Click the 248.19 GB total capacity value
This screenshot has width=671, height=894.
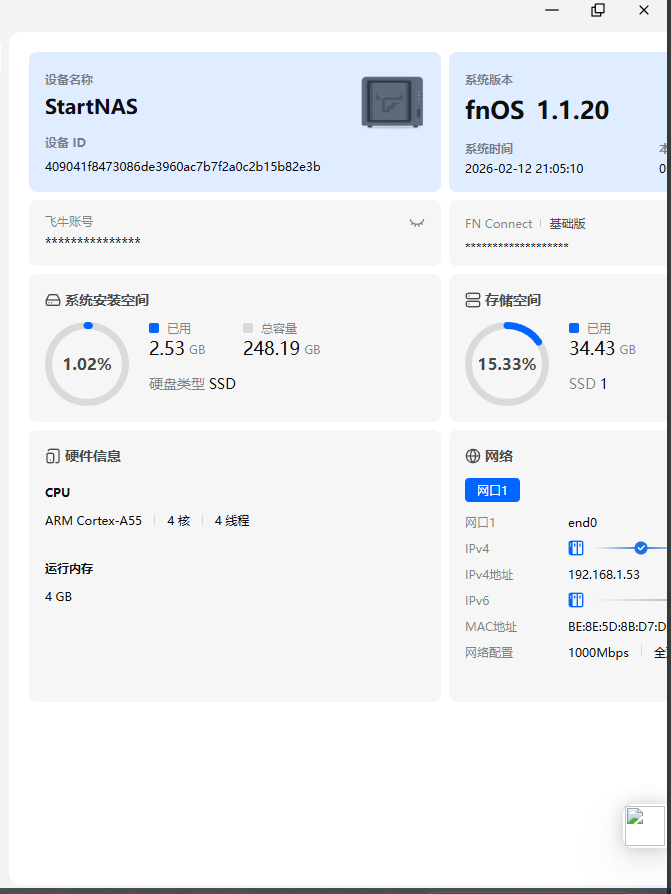[x=282, y=348]
